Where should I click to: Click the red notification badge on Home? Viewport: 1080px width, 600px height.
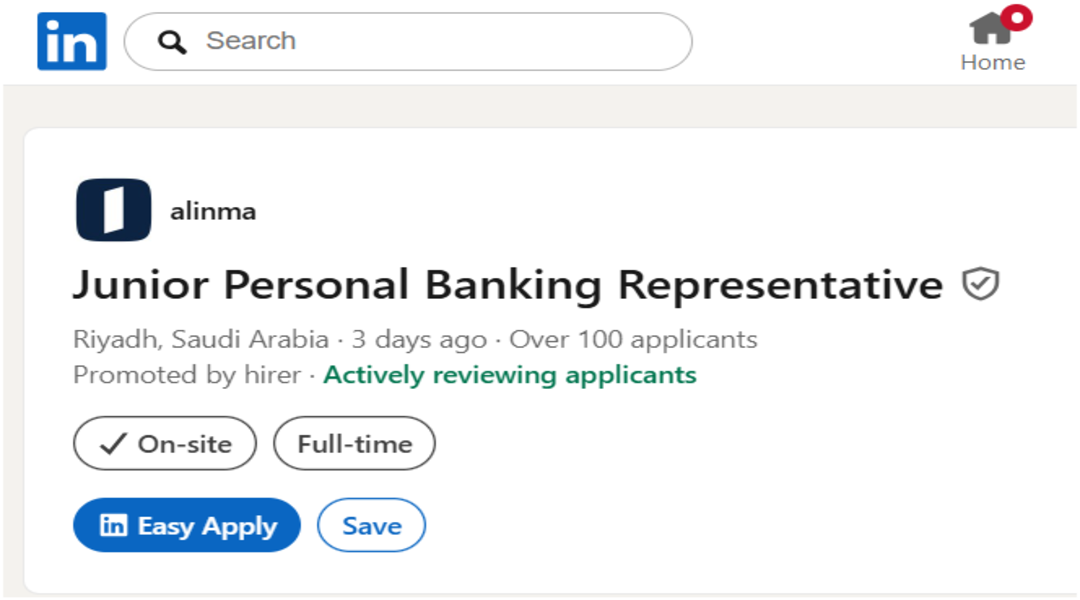coord(1017,17)
